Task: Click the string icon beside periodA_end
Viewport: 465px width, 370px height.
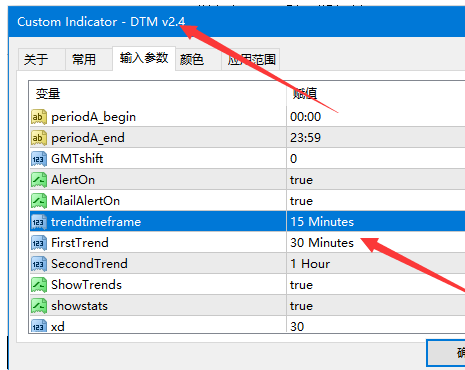Action: click(39, 138)
